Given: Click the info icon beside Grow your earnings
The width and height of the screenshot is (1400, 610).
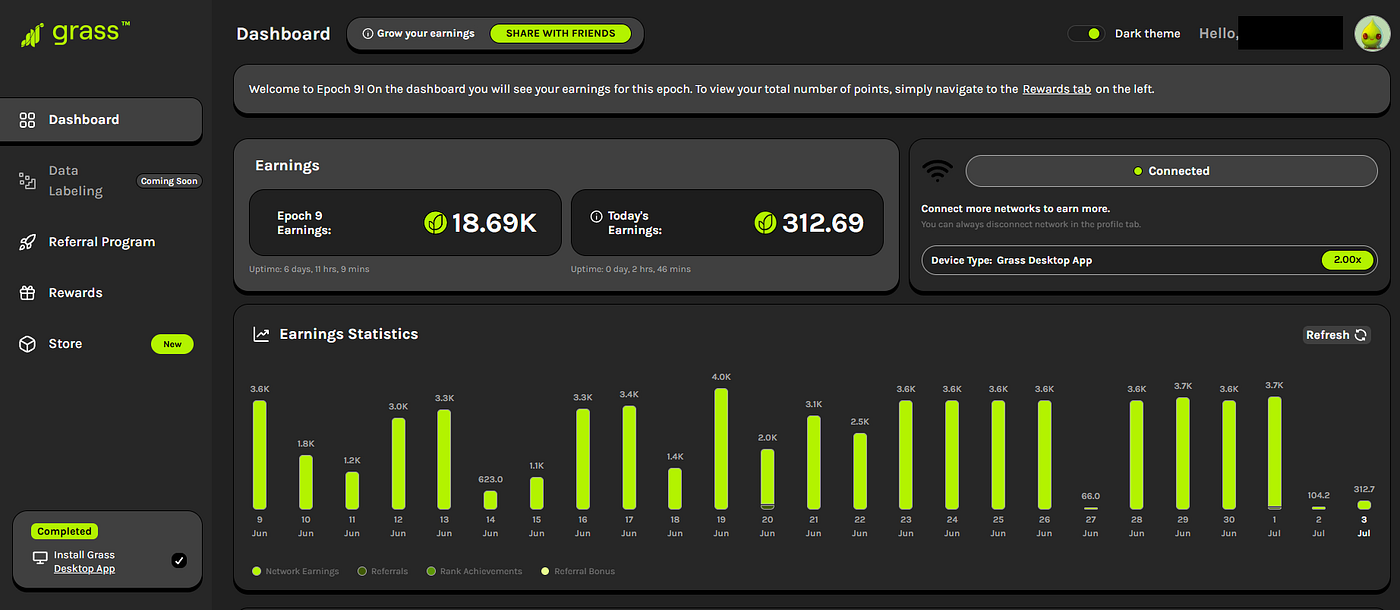Looking at the screenshot, I should tap(368, 34).
